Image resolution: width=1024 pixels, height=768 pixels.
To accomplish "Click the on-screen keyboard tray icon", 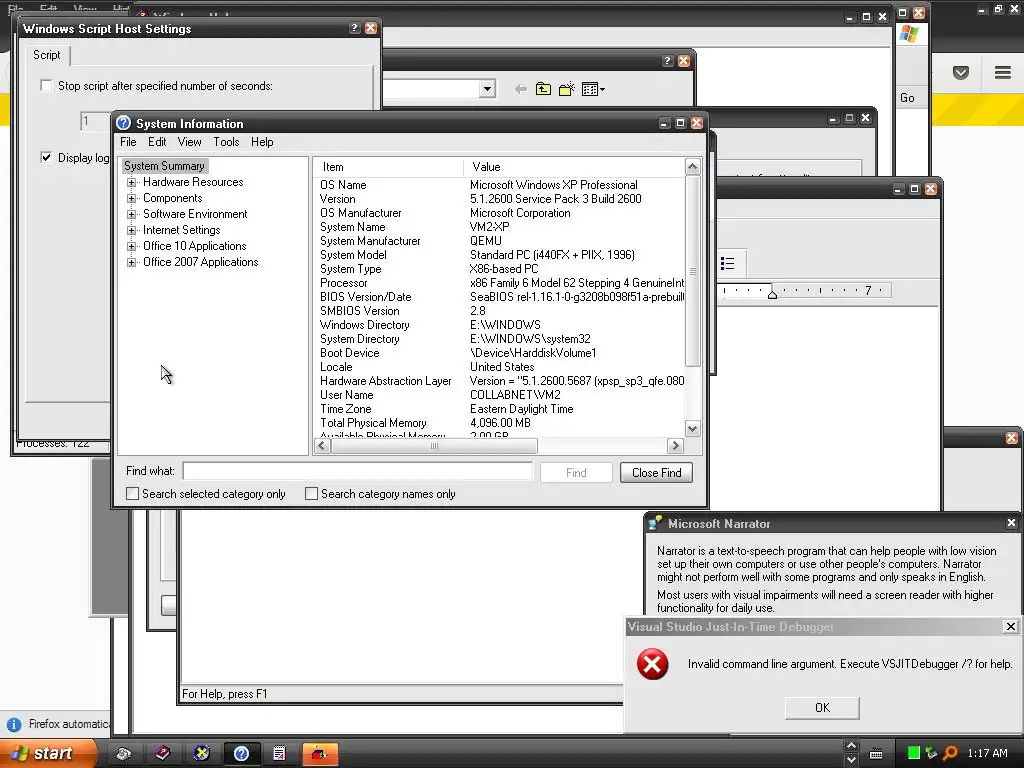I will coord(876,754).
